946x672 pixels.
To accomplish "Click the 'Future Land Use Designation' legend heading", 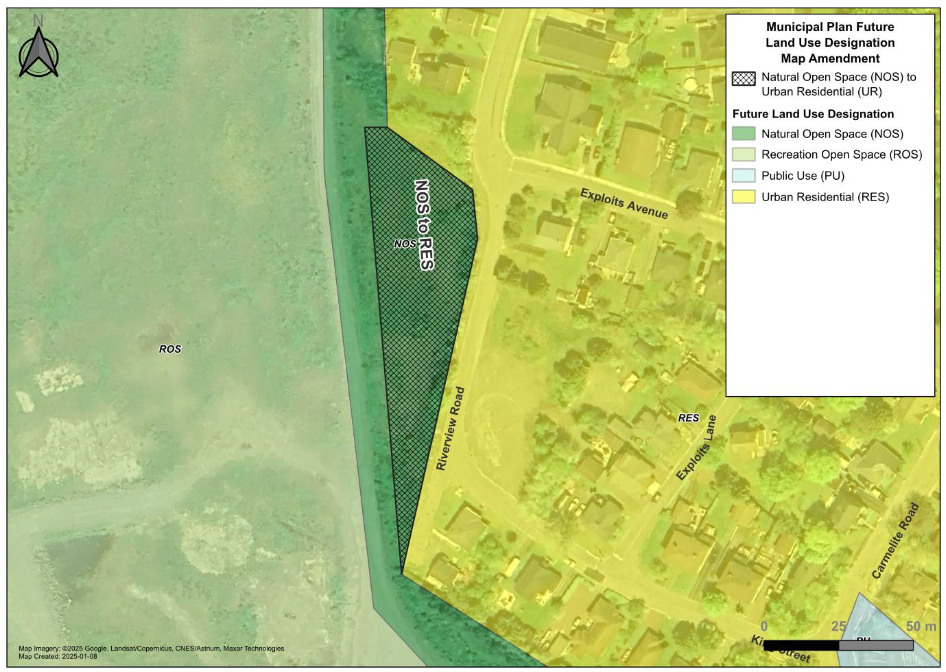I will pyautogui.click(x=813, y=114).
